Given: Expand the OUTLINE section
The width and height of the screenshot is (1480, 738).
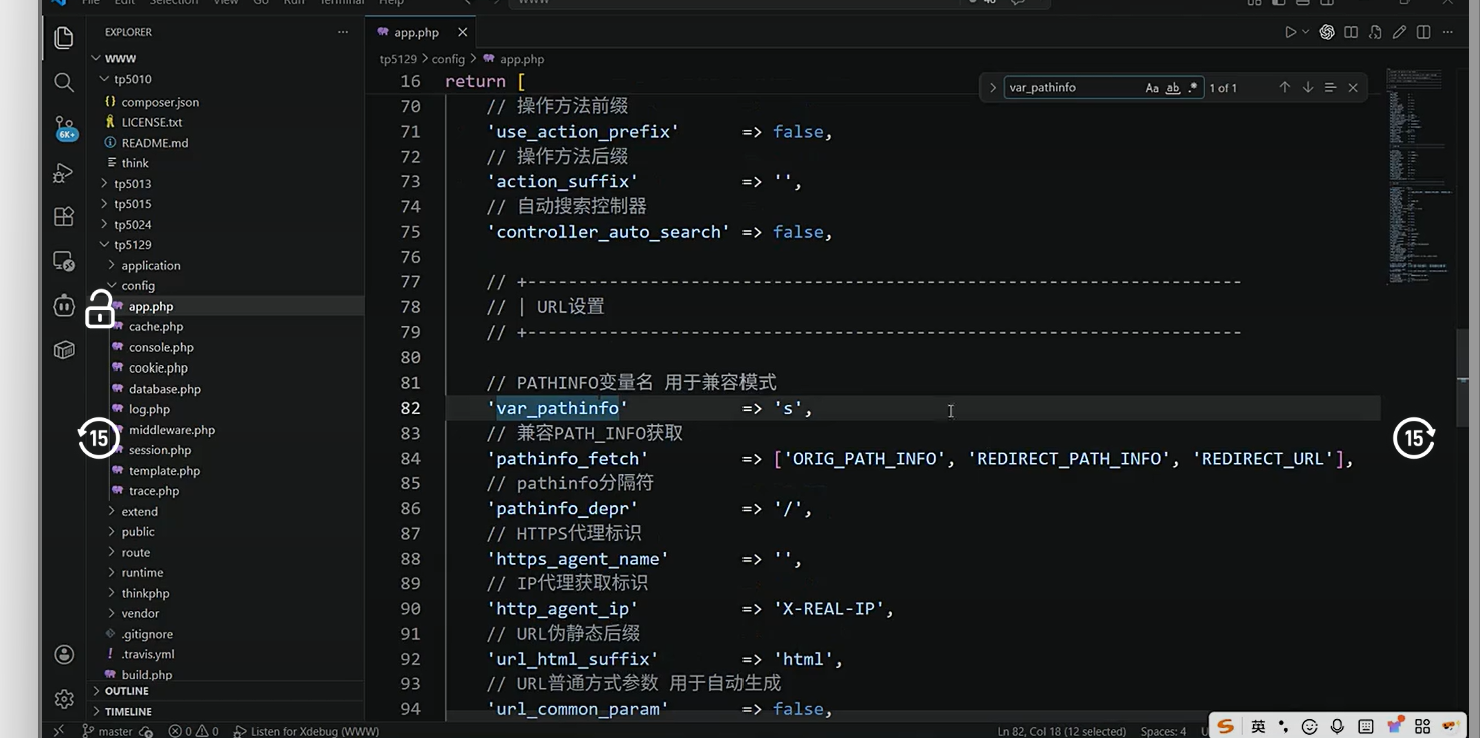Looking at the screenshot, I should pyautogui.click(x=127, y=691).
